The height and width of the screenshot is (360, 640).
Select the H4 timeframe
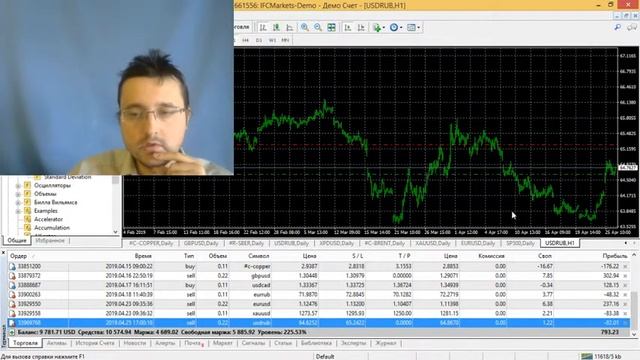tap(245, 40)
